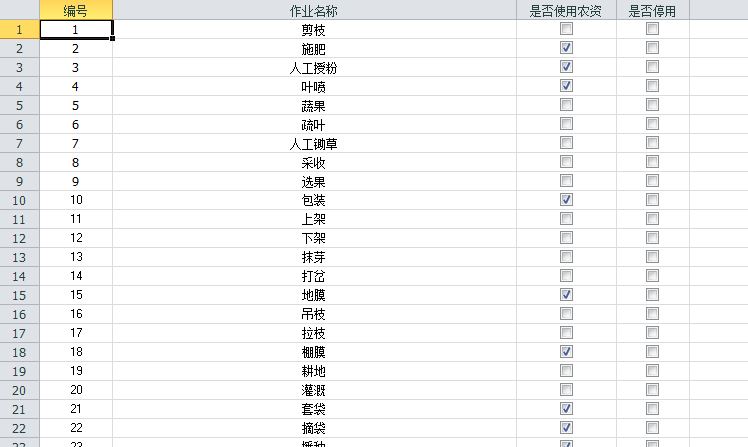The width and height of the screenshot is (748, 447).
Task: Click the 人工授粉 cell
Action: click(314, 68)
